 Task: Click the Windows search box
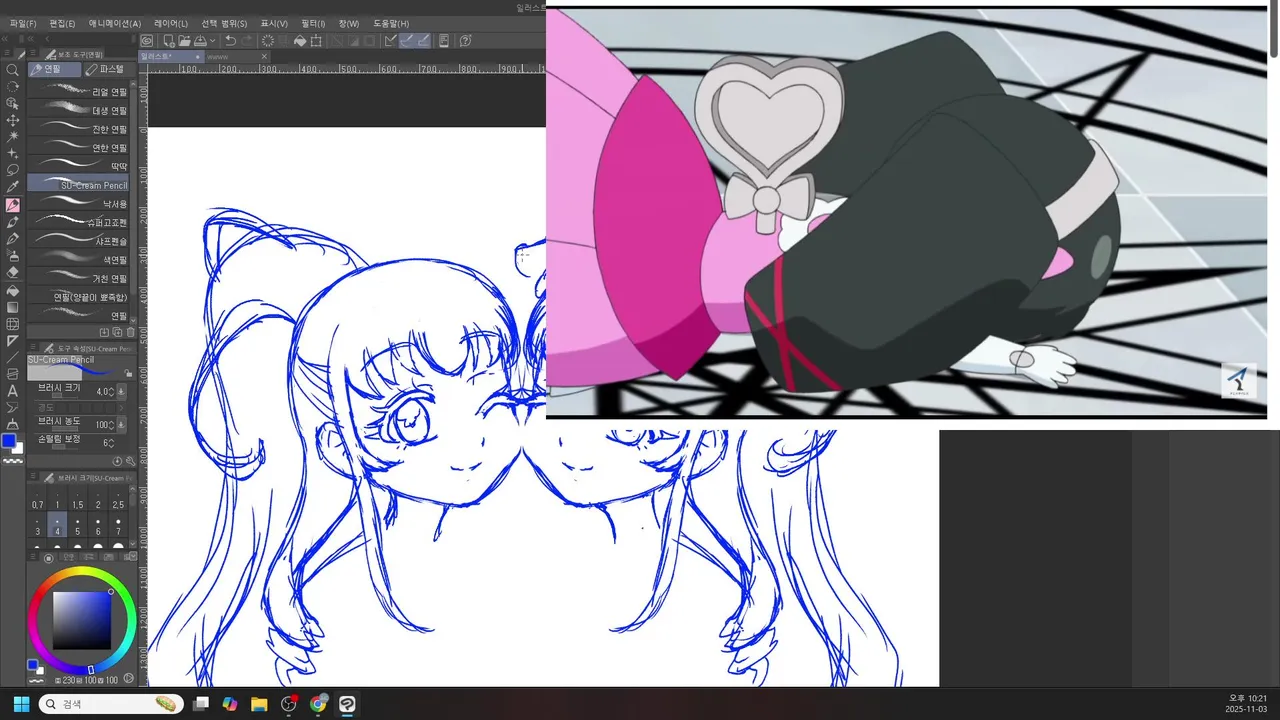(x=111, y=704)
